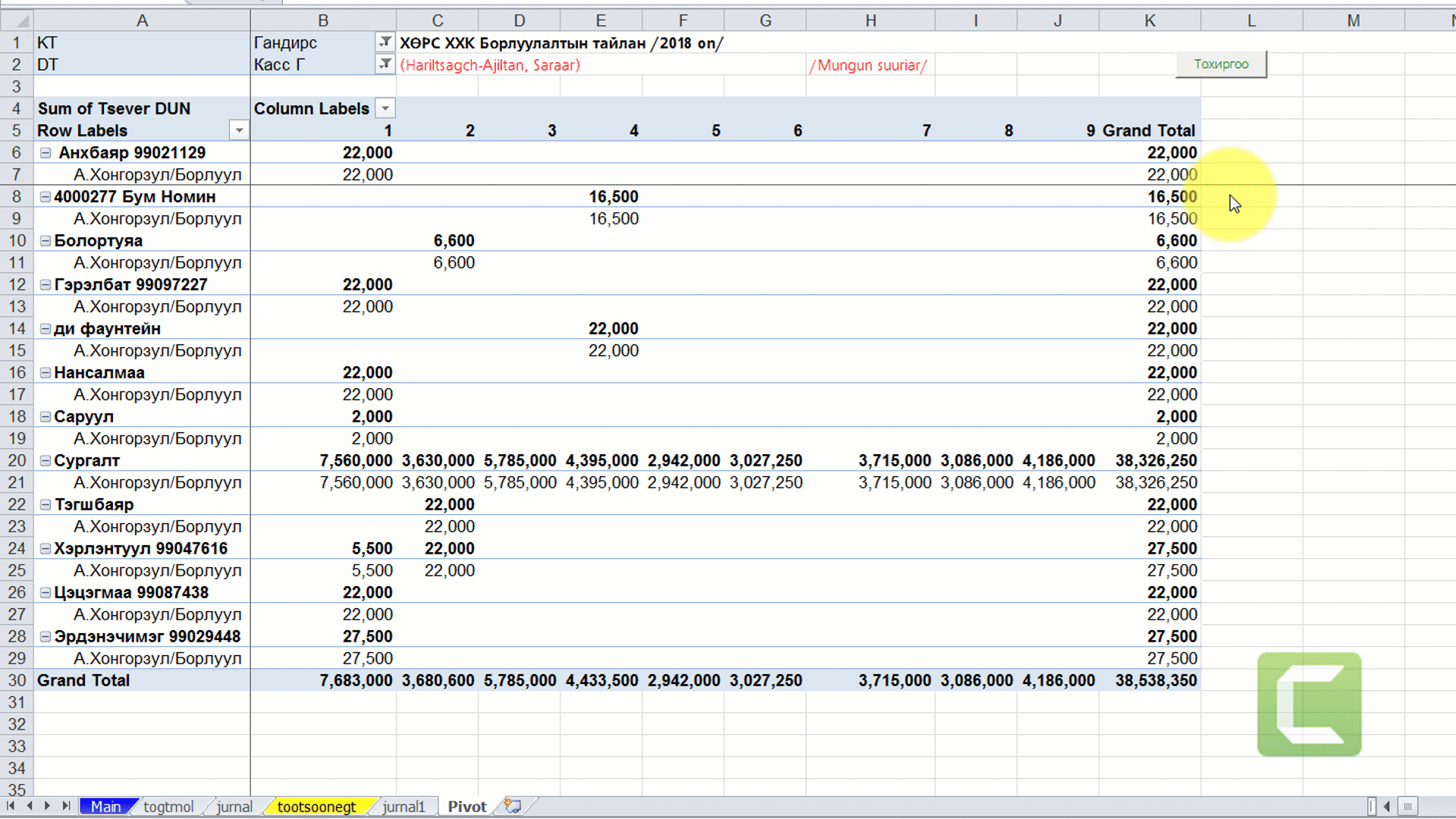Collapse the Сургалт row group
Screen dimensions: 1456x819
pos(45,461)
